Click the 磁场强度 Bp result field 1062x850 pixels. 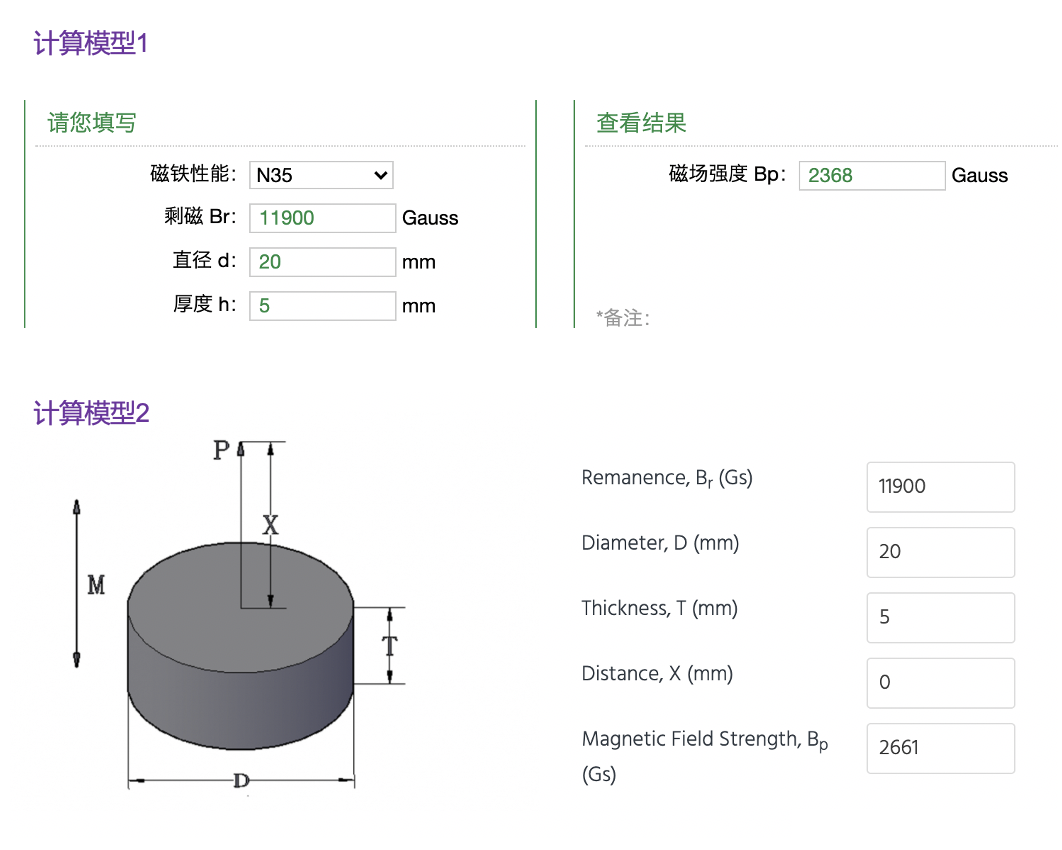tap(872, 175)
